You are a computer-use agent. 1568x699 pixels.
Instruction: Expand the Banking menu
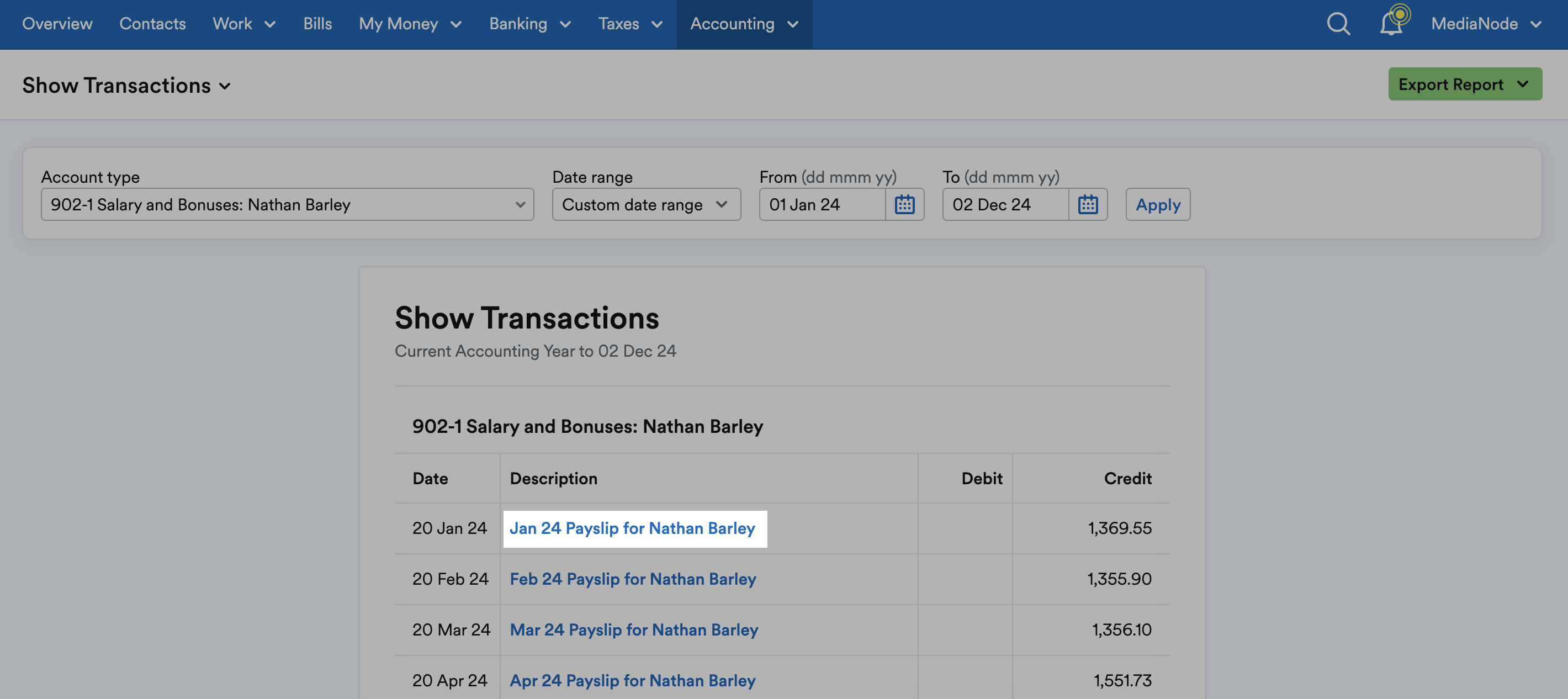(530, 24)
